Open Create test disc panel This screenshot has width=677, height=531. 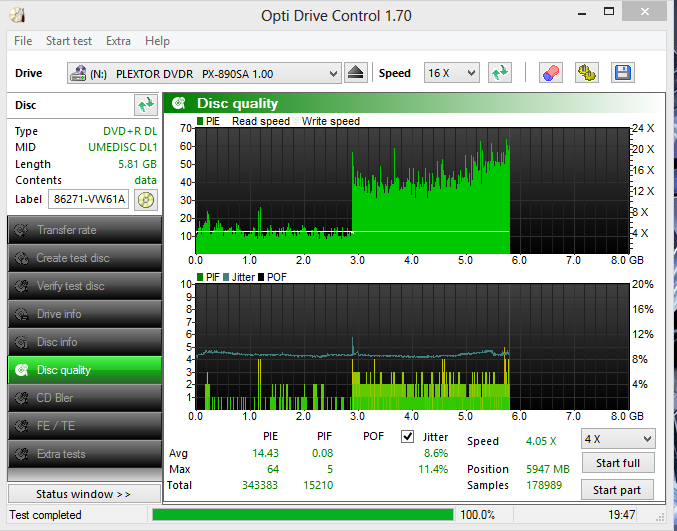85,258
